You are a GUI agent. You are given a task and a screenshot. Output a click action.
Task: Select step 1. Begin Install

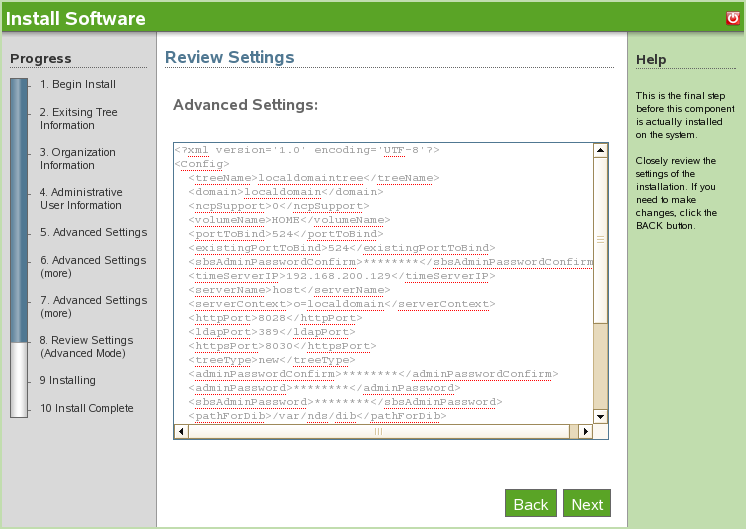[78, 84]
